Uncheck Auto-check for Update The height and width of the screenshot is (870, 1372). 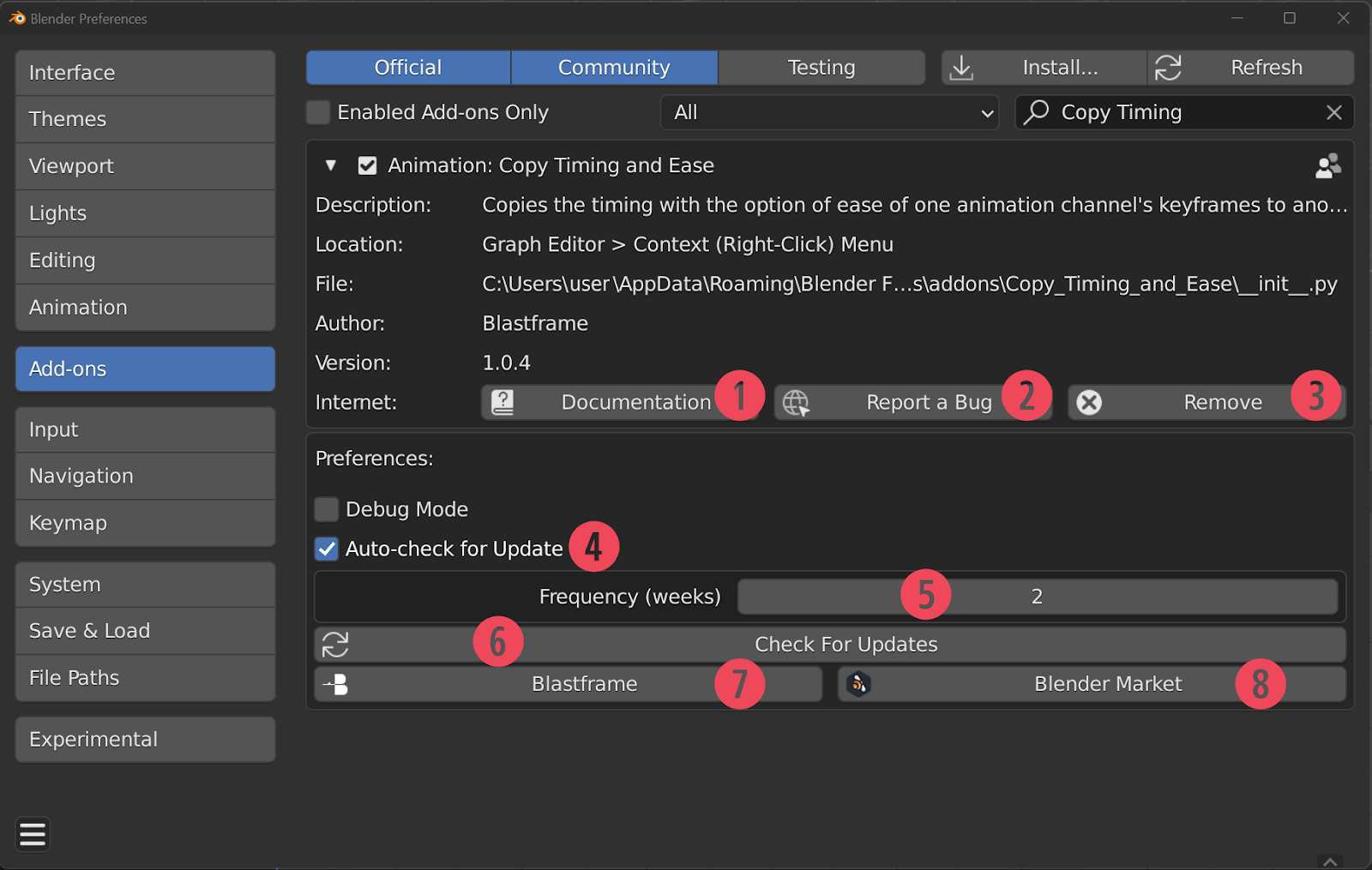tap(327, 549)
